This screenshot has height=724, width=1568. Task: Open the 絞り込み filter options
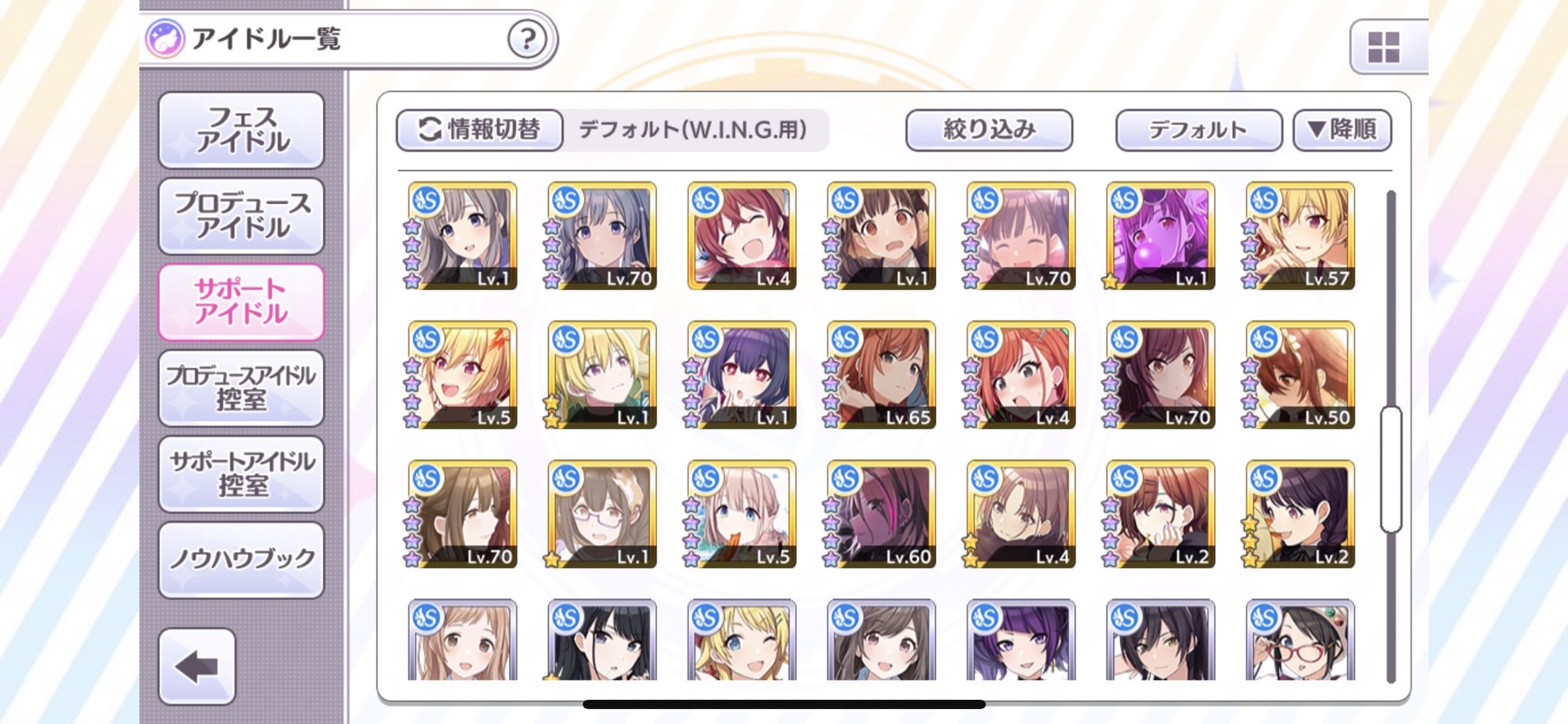pyautogui.click(x=988, y=130)
